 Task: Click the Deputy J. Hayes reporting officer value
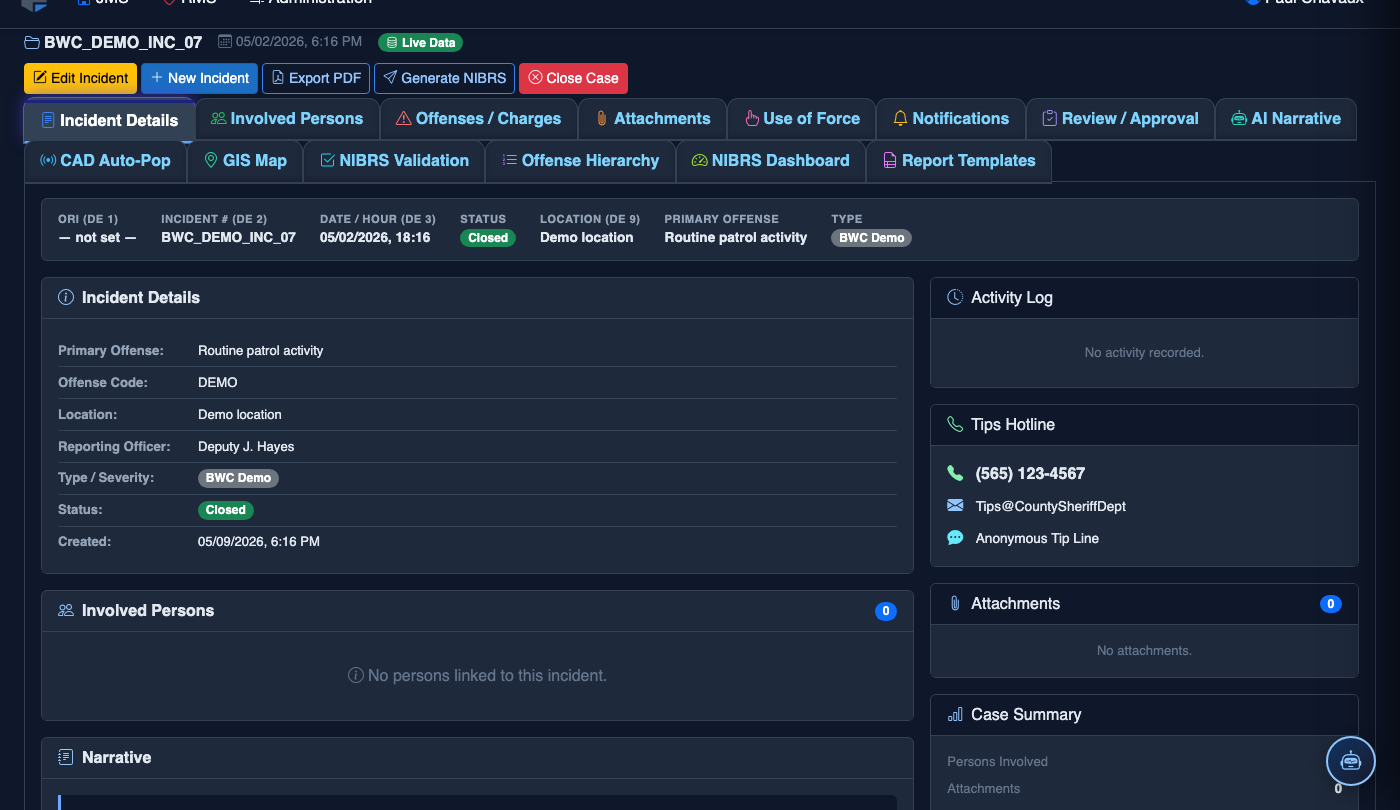tap(246, 446)
